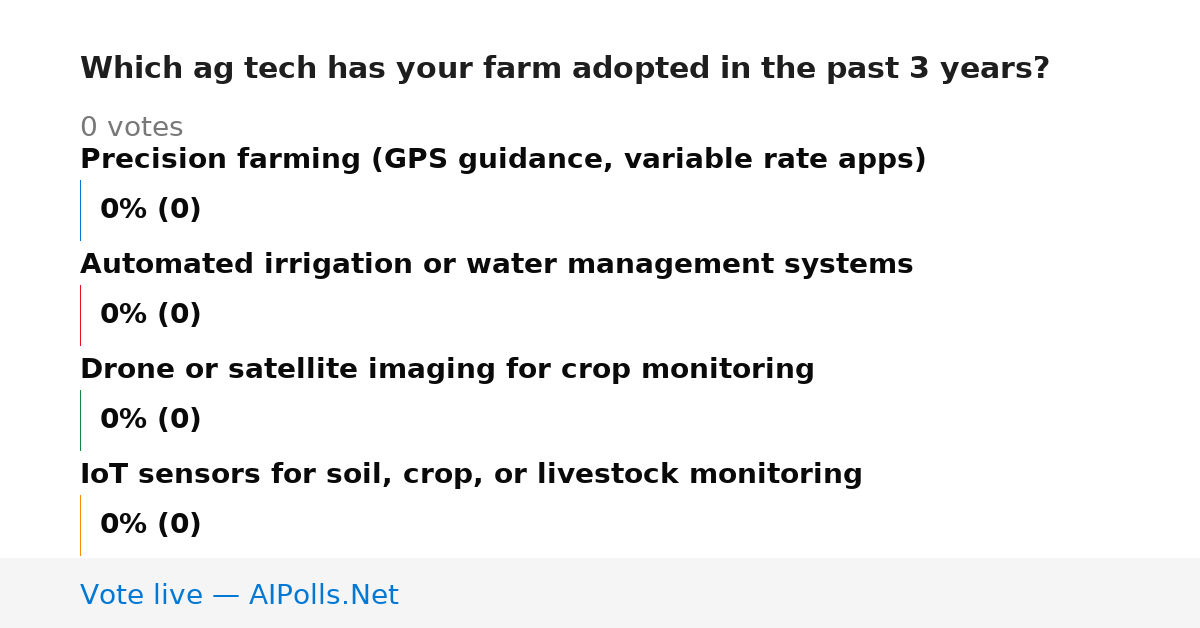Click empty gray footer area right of link

click(x=800, y=593)
